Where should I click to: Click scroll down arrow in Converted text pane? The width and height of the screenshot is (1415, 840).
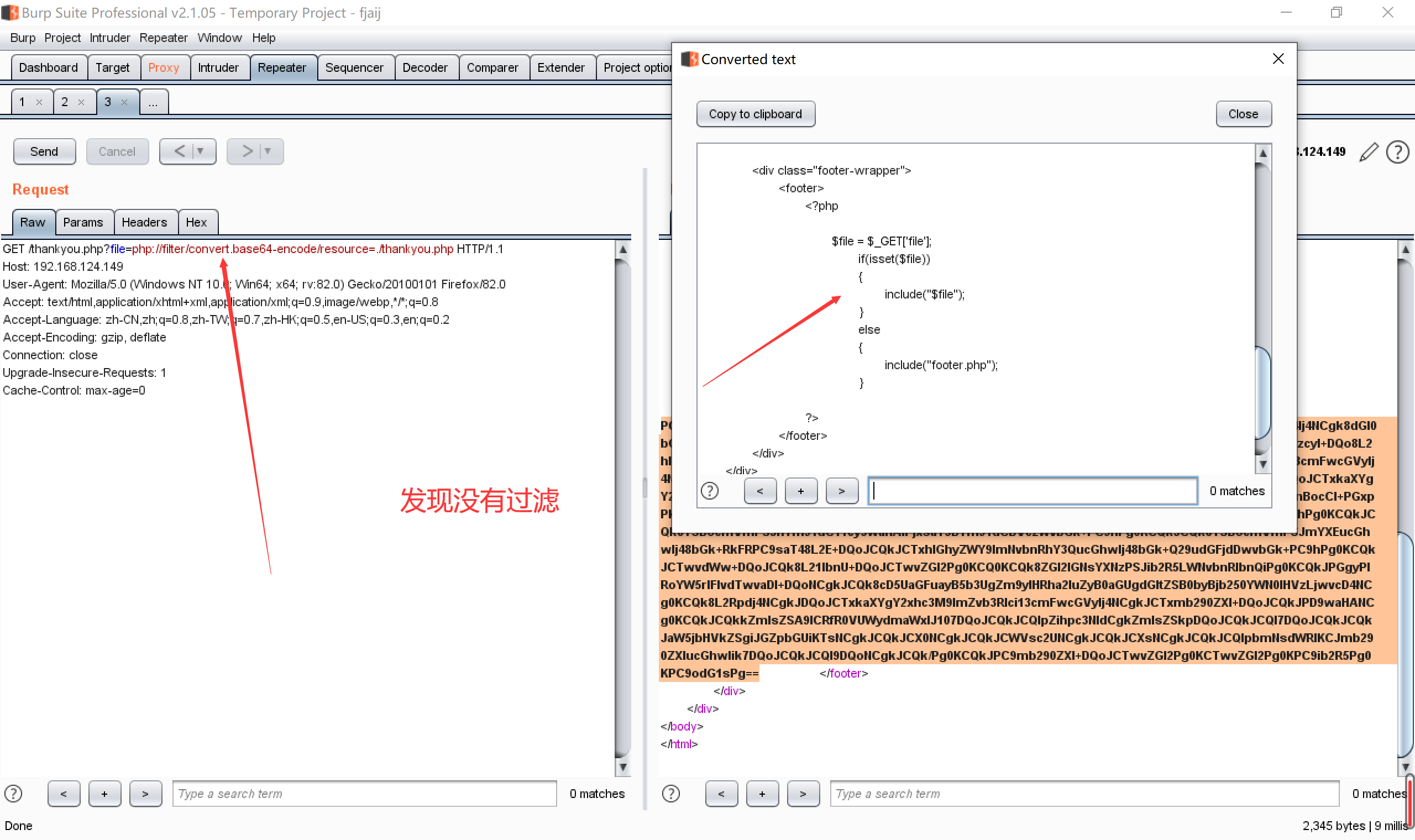coord(1263,464)
